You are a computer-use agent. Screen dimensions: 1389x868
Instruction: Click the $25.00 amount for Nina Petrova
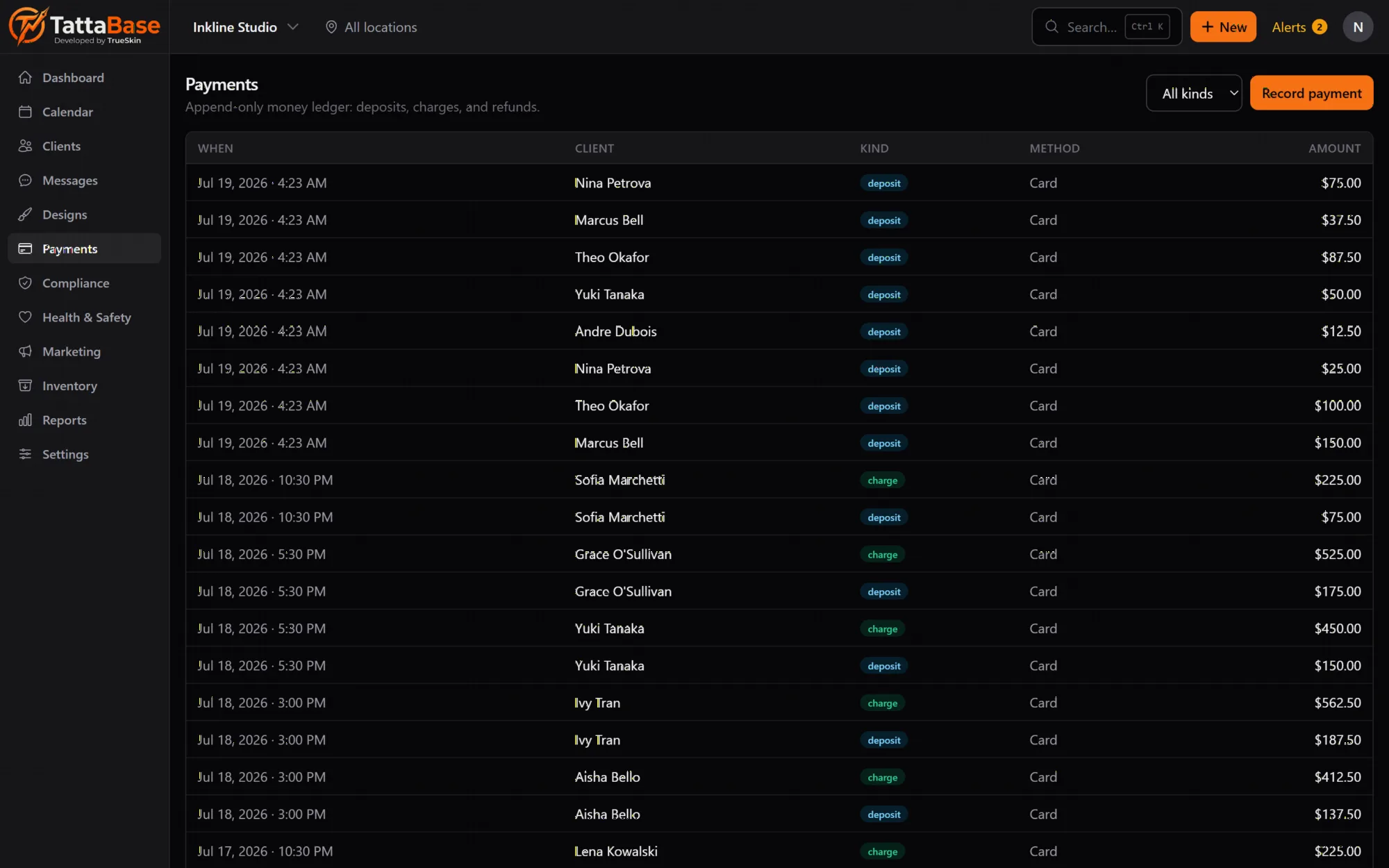[x=1340, y=369]
